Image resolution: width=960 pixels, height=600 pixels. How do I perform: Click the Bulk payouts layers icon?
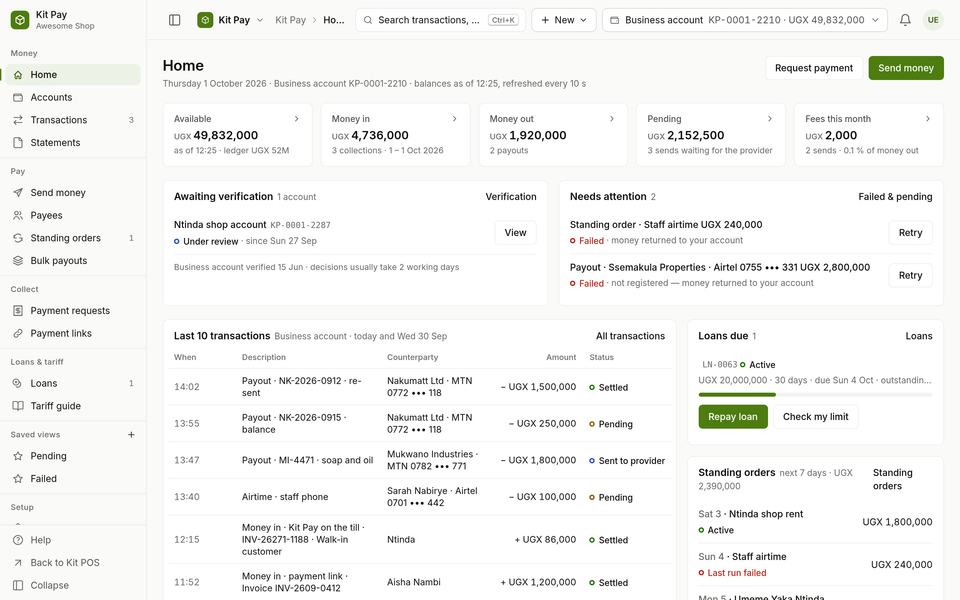click(18, 261)
